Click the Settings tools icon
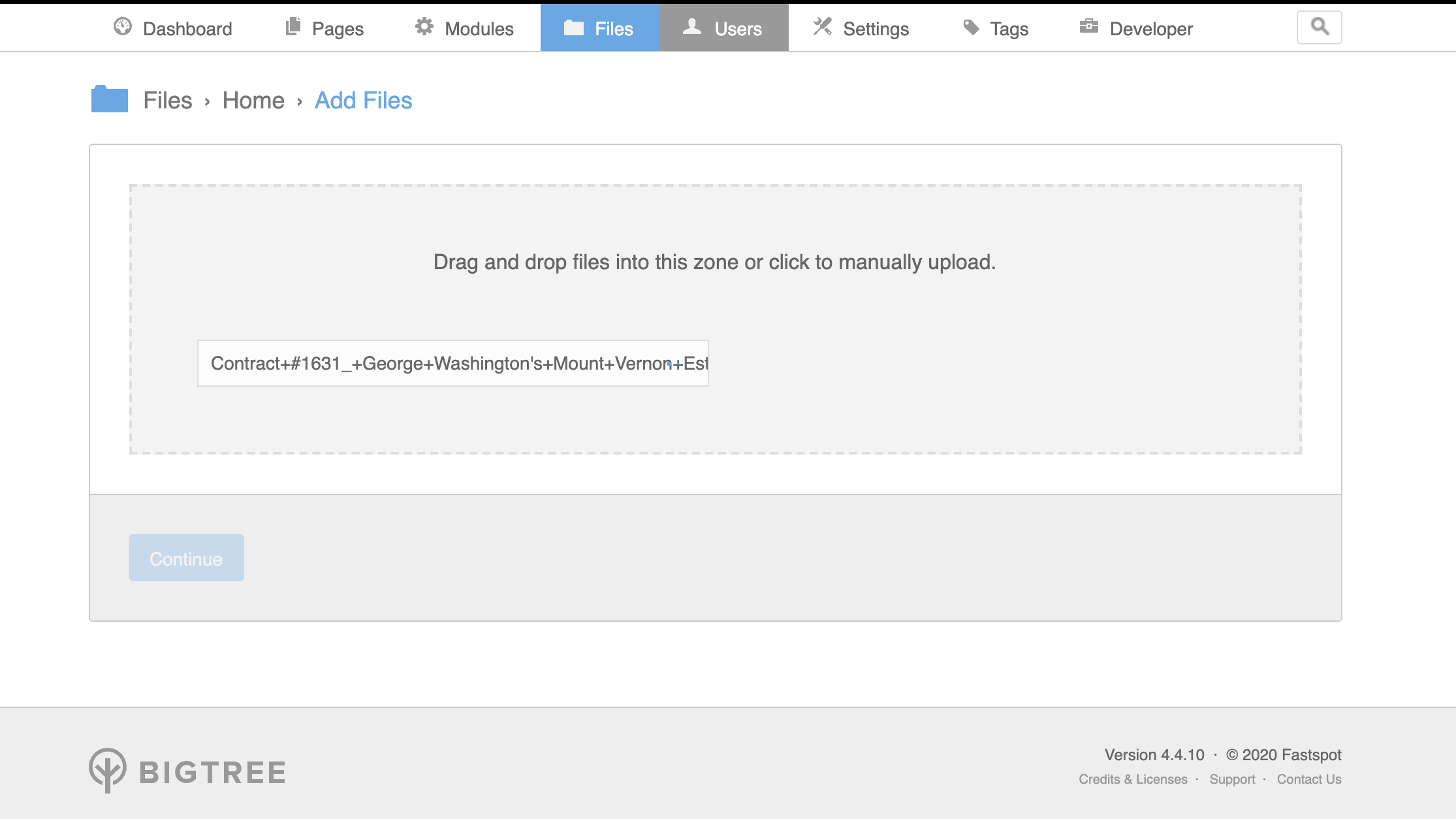Image resolution: width=1456 pixels, height=819 pixels. 823,27
